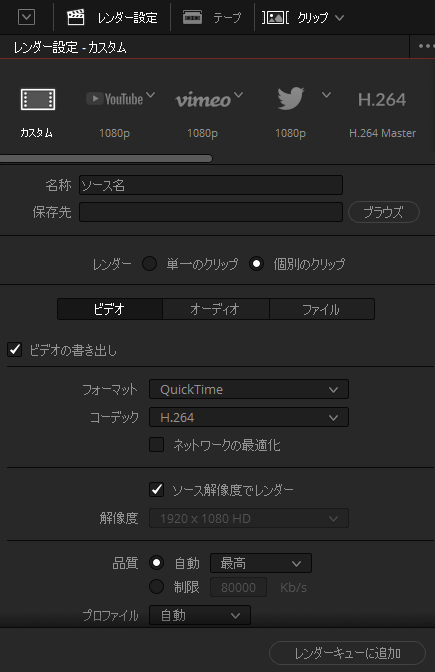Open the 最高 quality dropdown
The image size is (435, 672).
(x=261, y=563)
